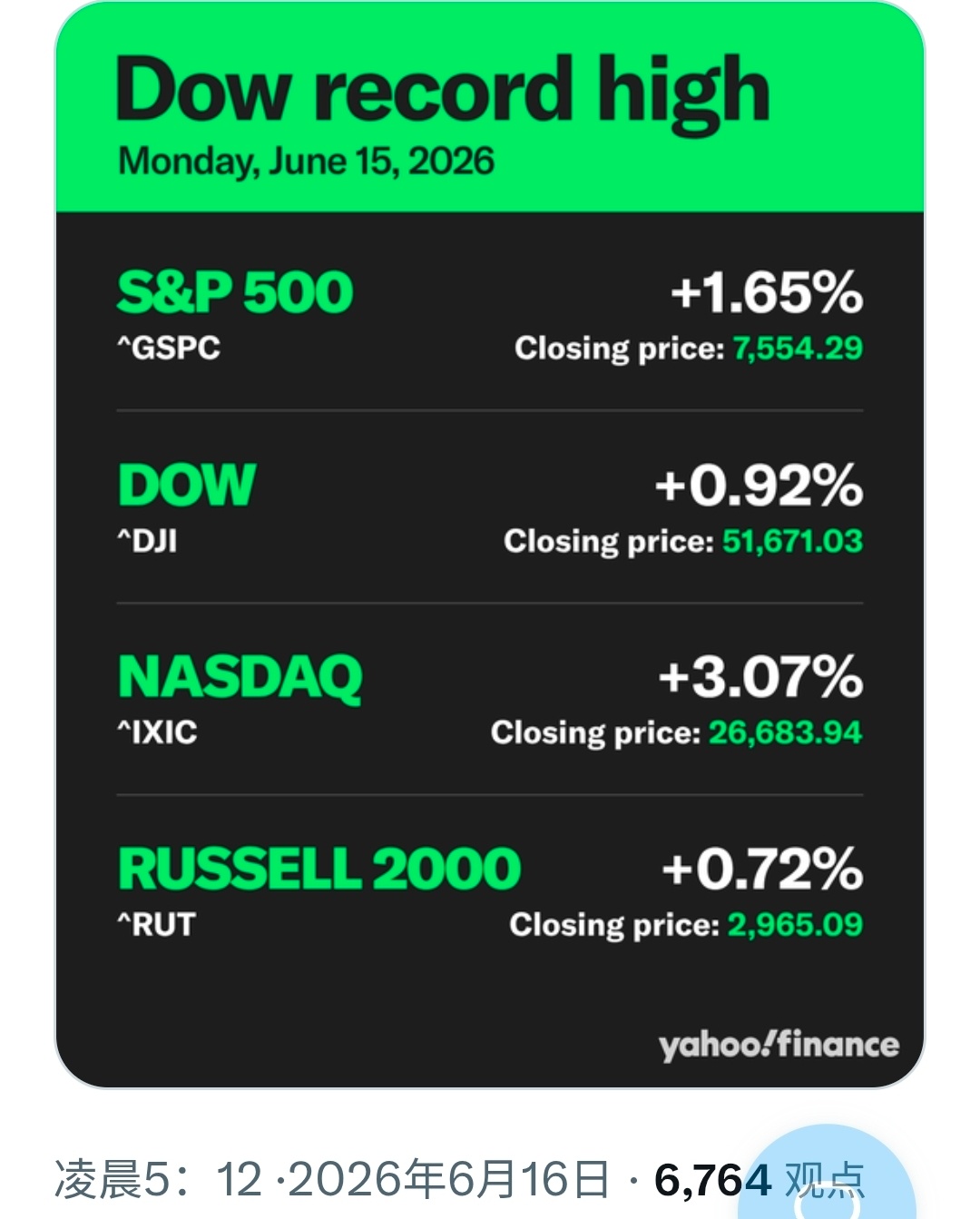The height and width of the screenshot is (1219, 980).
Task: Tap the ^IXIC ticker symbol
Action: [158, 732]
